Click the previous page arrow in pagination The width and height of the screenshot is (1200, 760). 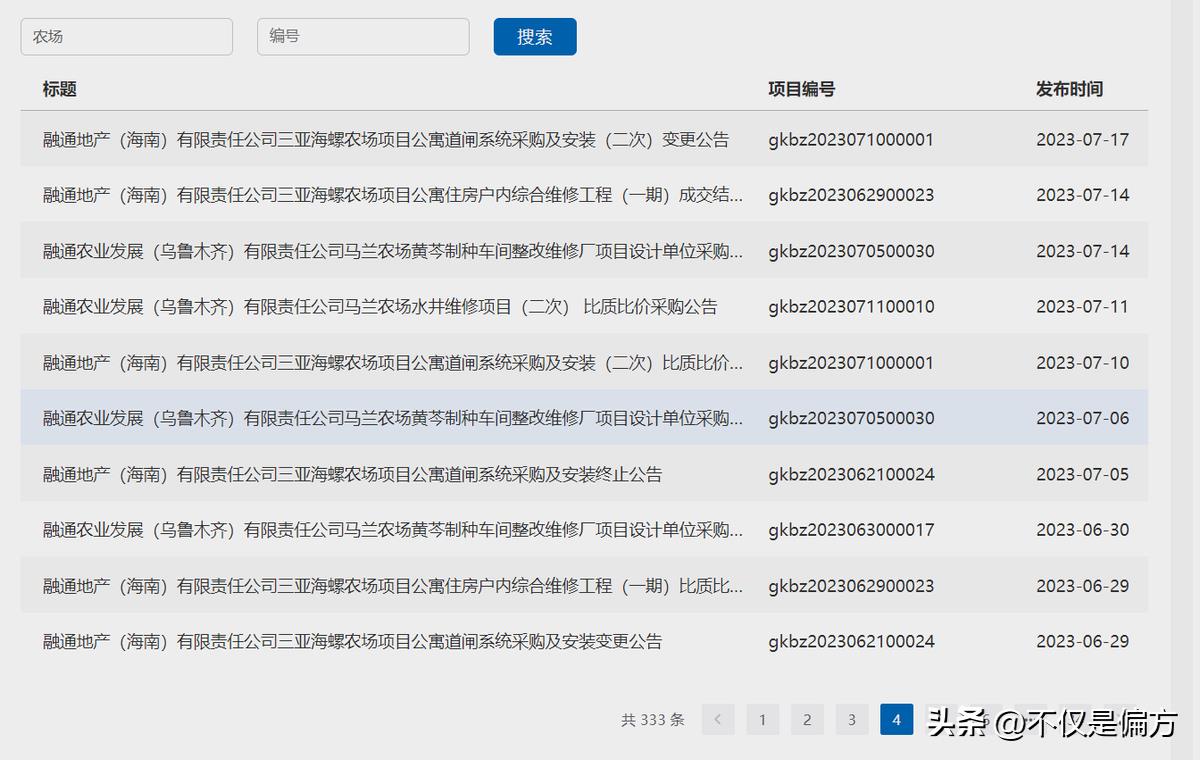click(718, 720)
